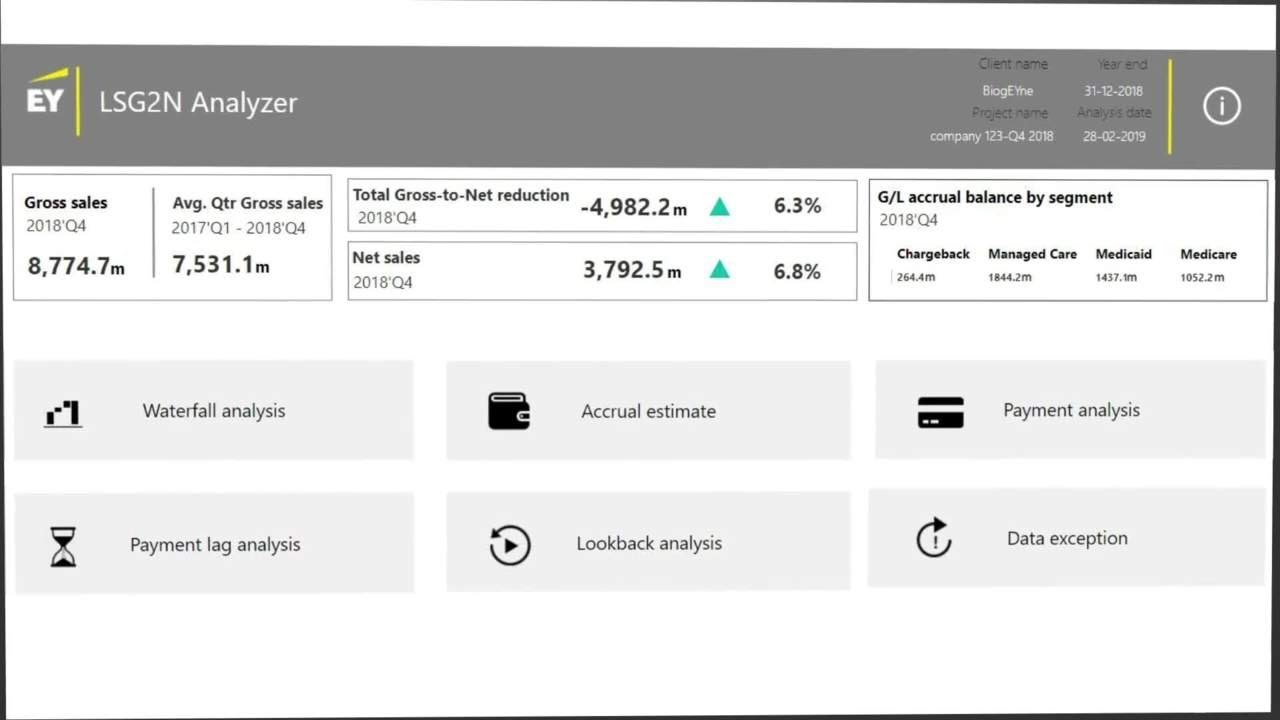Viewport: 1280px width, 720px height.
Task: Click the Payment analysis credit card icon
Action: (x=940, y=412)
